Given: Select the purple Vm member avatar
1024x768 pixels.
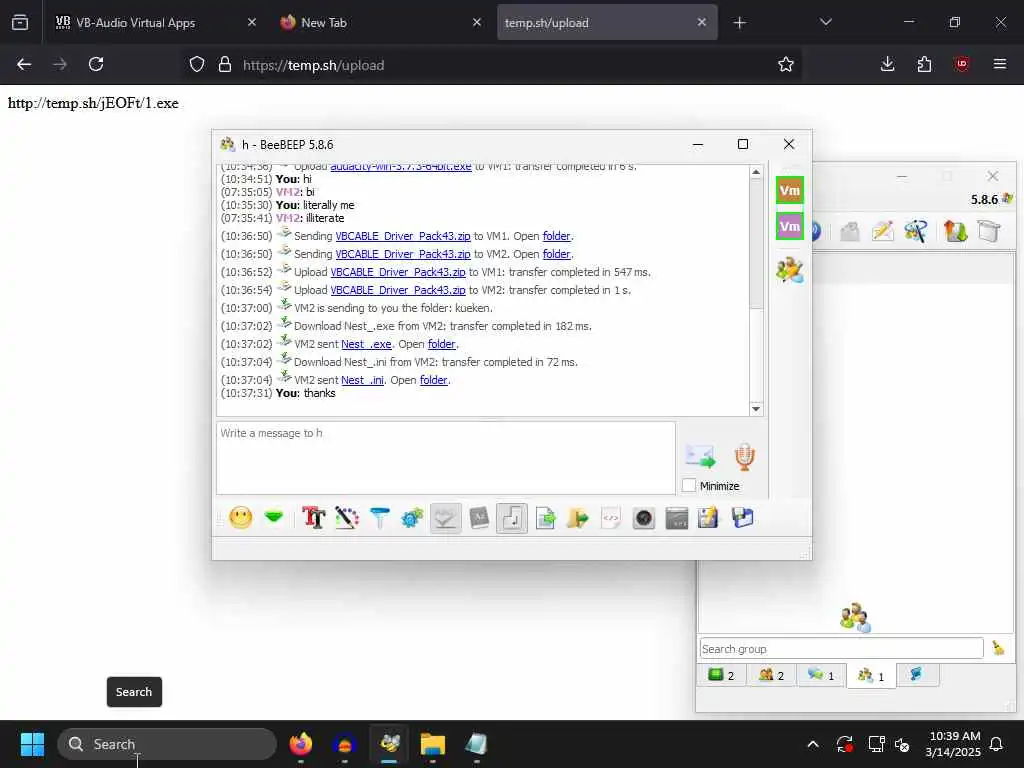Looking at the screenshot, I should click(x=790, y=227).
